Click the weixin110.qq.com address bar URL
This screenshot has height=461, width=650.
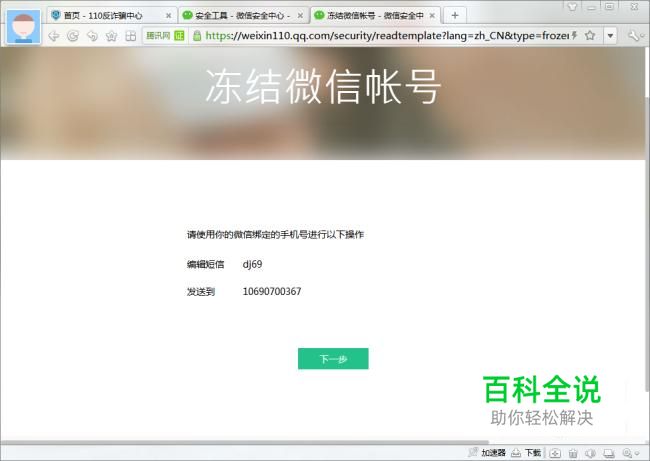(x=387, y=36)
